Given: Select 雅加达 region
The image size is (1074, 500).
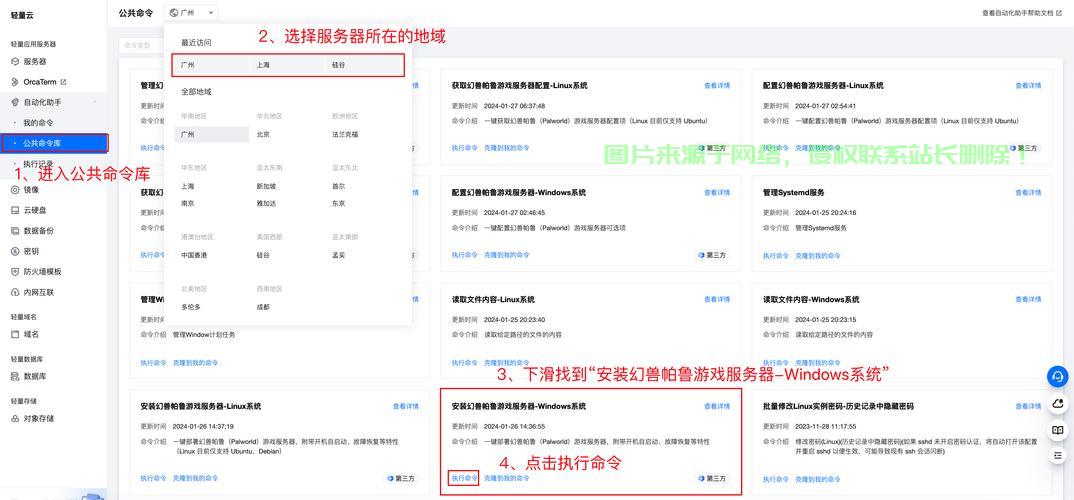Looking at the screenshot, I should [x=266, y=203].
